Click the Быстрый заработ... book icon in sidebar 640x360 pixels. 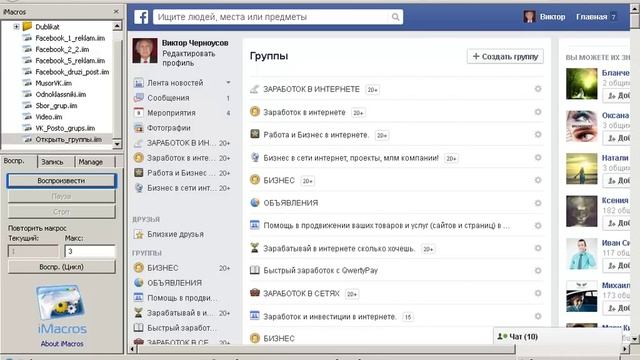click(139, 328)
